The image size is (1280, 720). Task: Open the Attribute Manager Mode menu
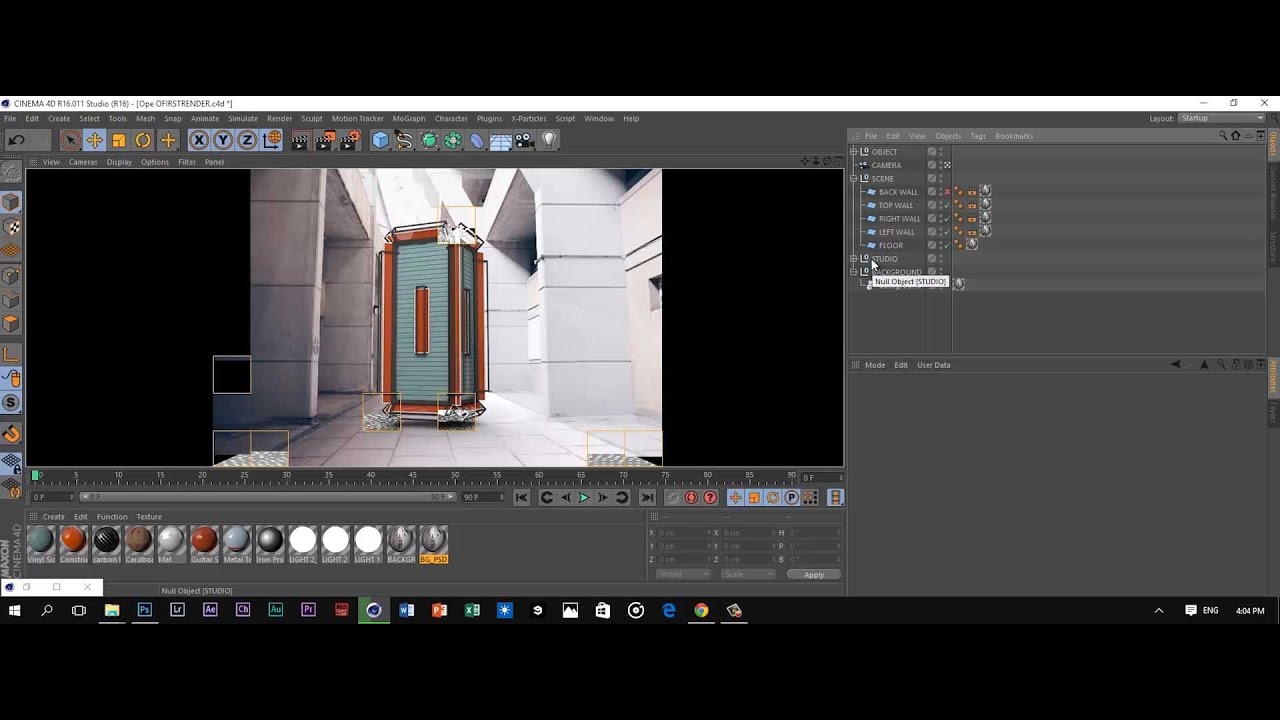click(x=875, y=365)
